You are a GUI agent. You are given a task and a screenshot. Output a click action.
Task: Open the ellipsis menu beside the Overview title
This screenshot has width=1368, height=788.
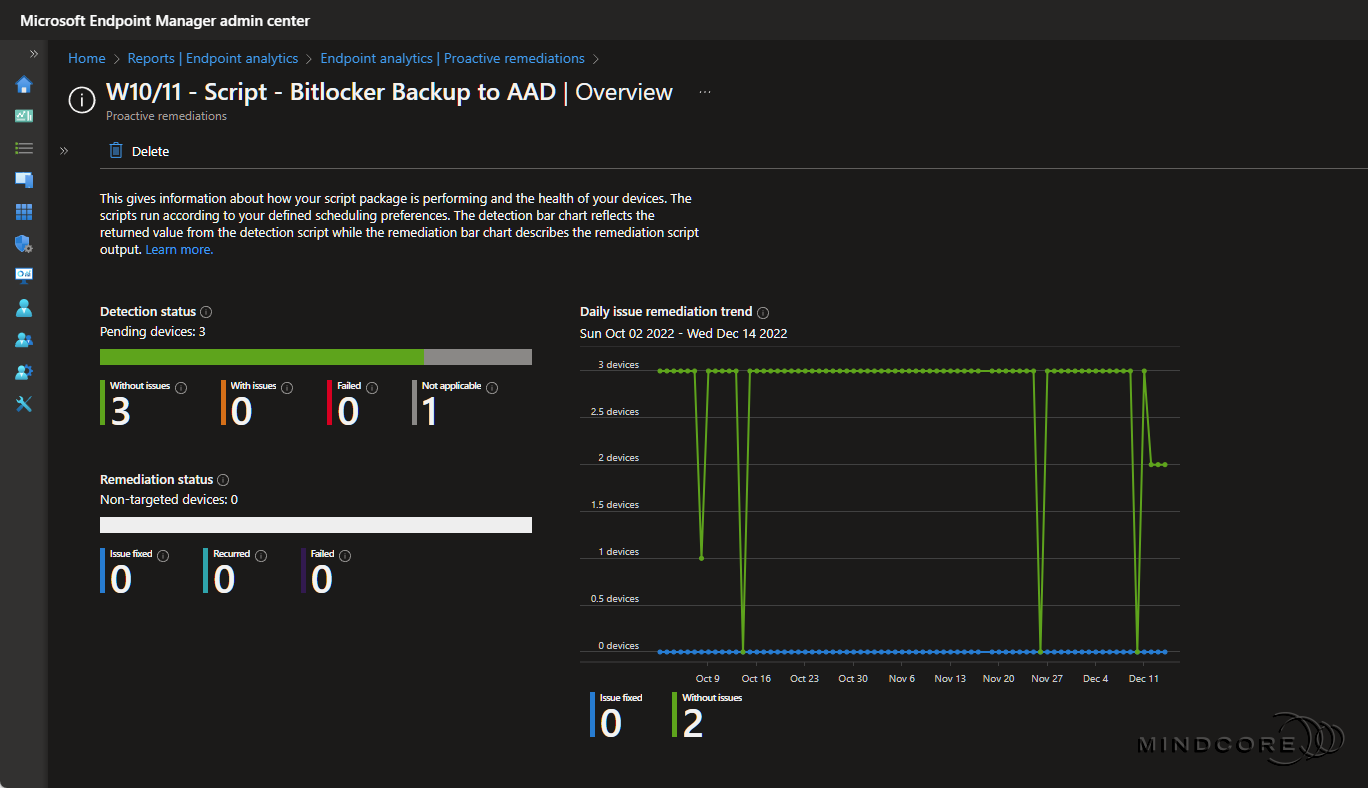705,90
